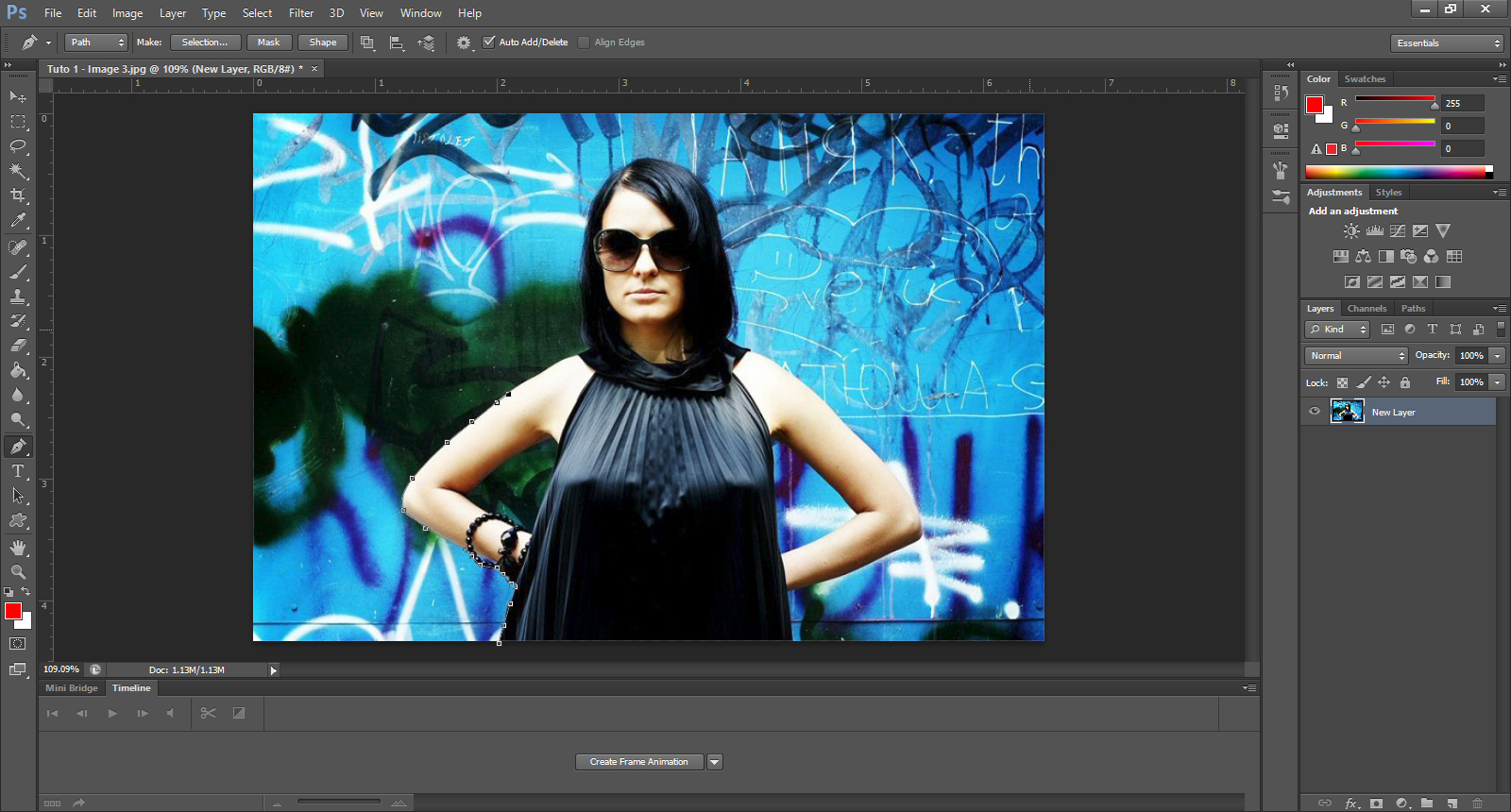
Task: Select the Move tool
Action: (x=18, y=96)
